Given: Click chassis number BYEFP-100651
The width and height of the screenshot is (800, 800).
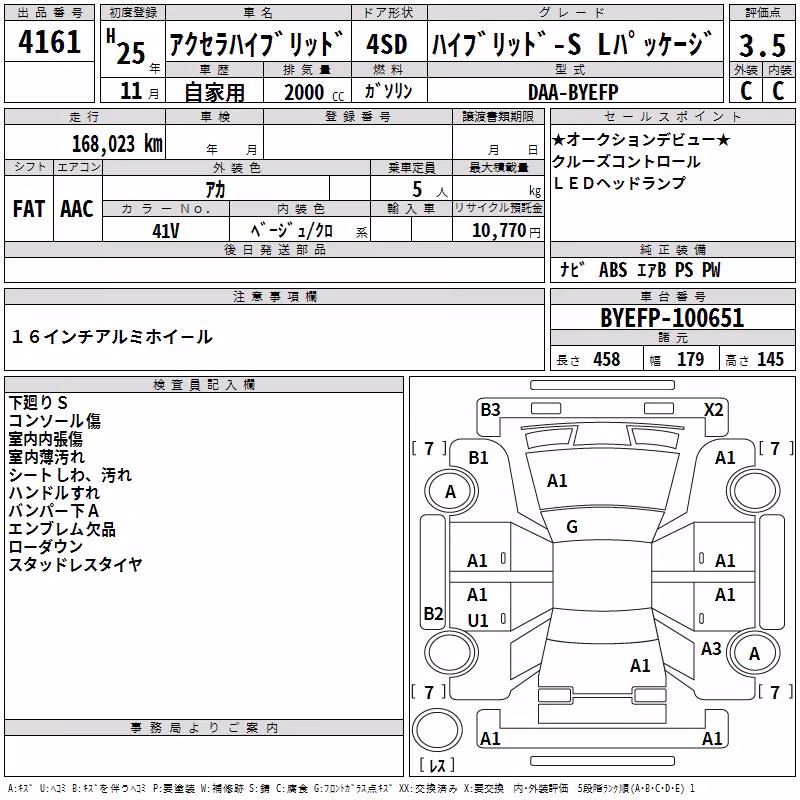Looking at the screenshot, I should tap(672, 318).
